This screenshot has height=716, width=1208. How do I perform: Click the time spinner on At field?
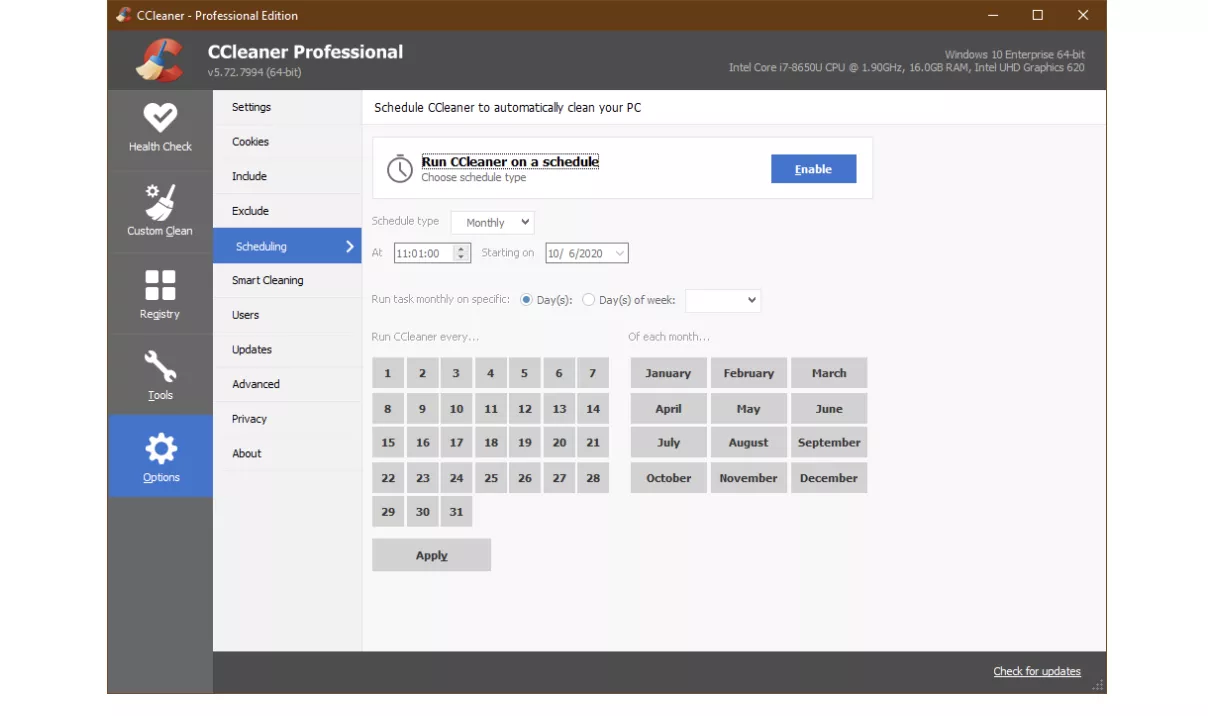coord(461,254)
